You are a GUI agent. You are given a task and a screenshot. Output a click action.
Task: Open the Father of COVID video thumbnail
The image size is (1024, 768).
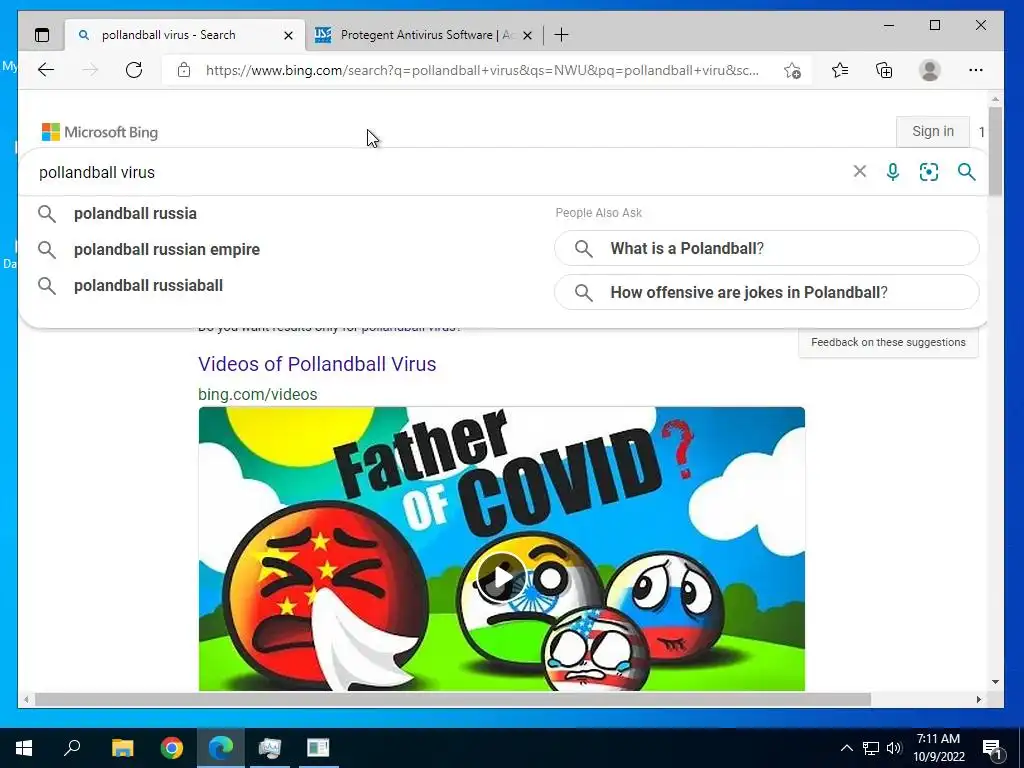[x=502, y=549]
